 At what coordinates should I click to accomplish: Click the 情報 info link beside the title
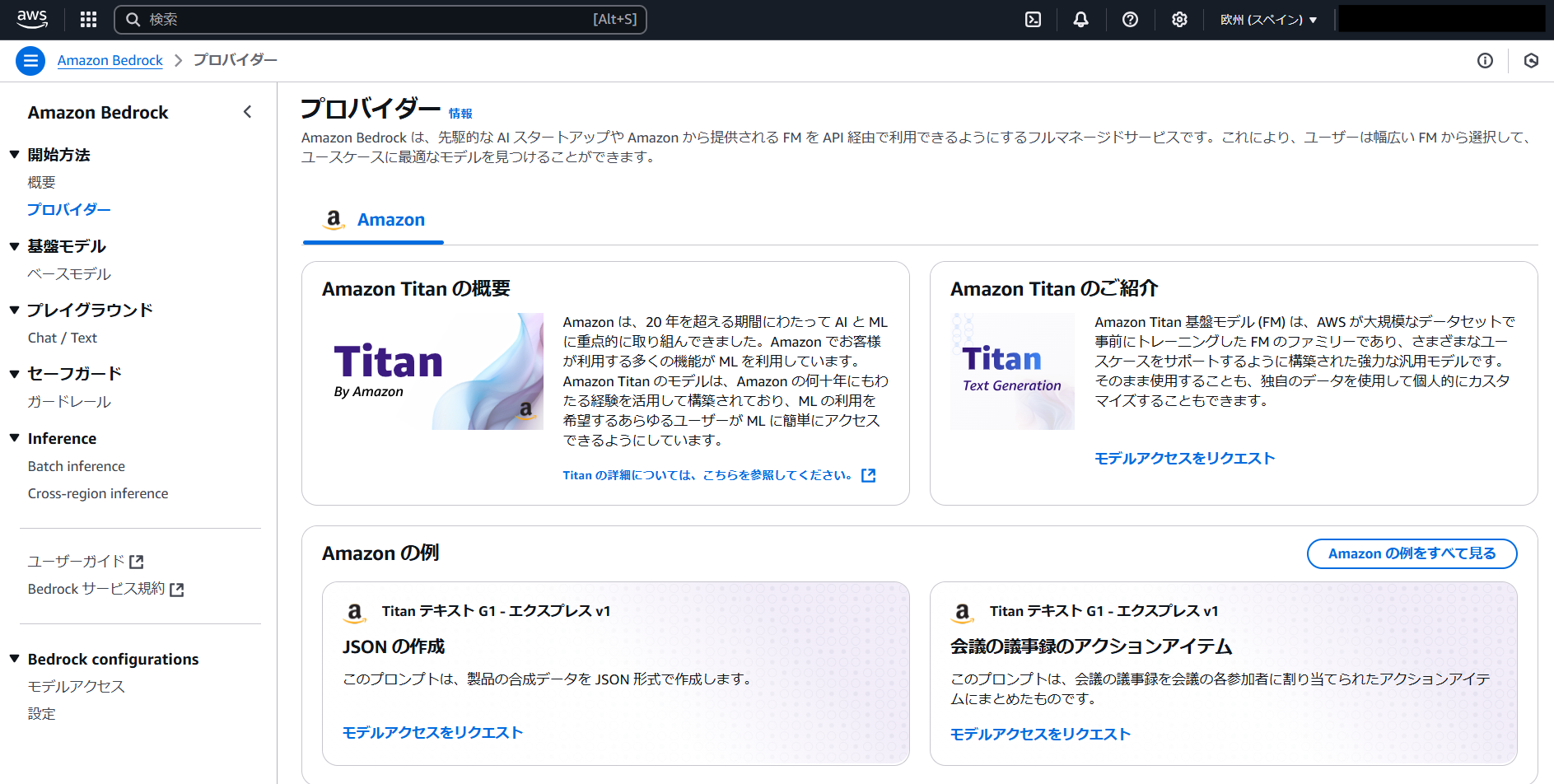point(460,114)
